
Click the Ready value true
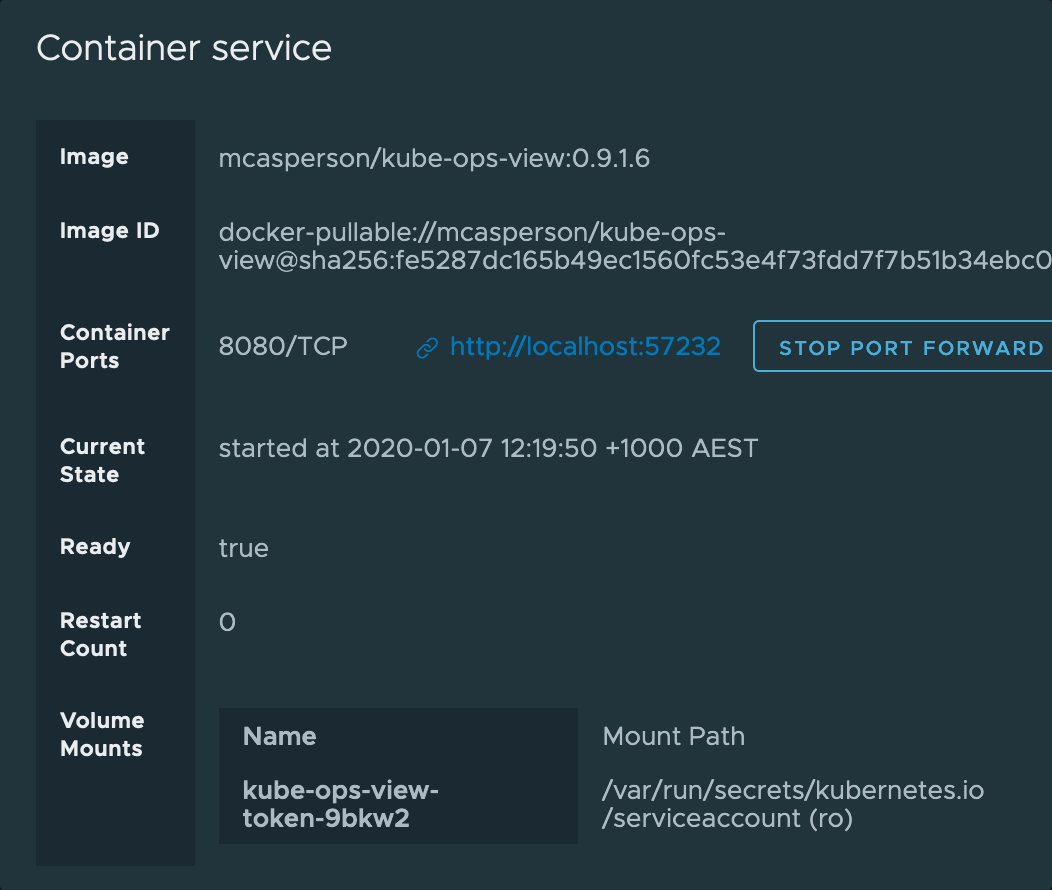(244, 548)
